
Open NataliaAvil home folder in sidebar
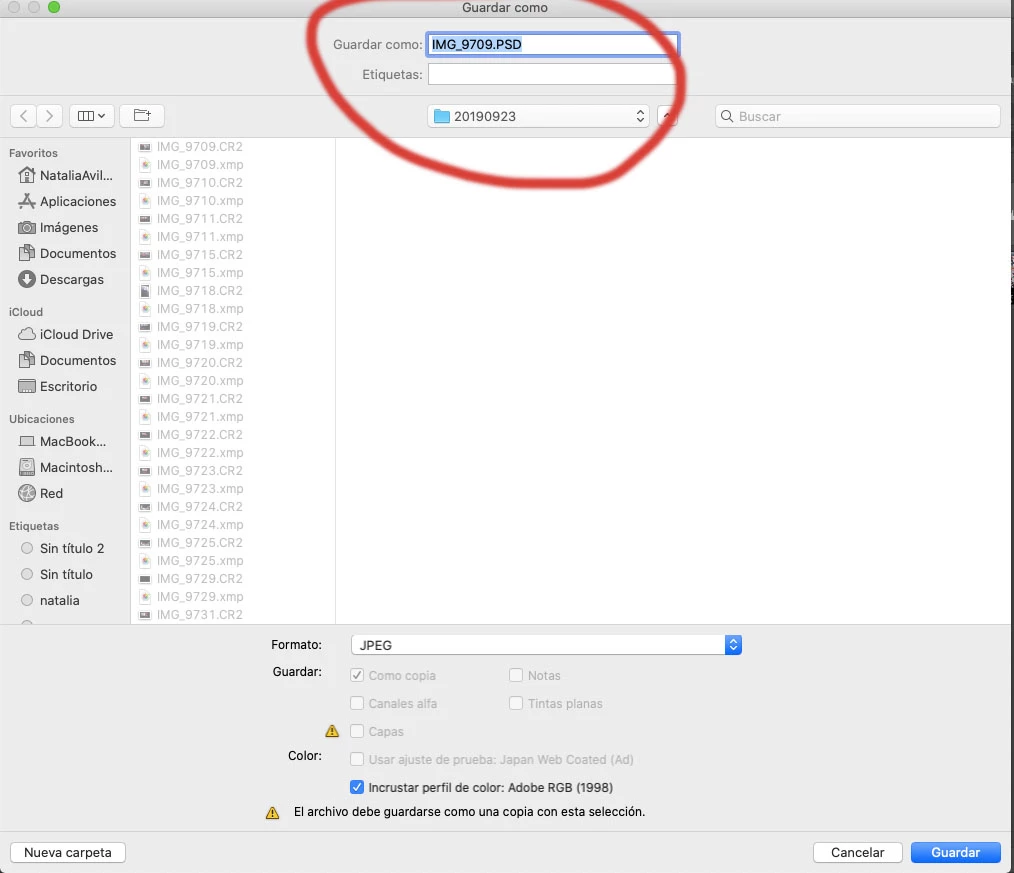pyautogui.click(x=65, y=175)
